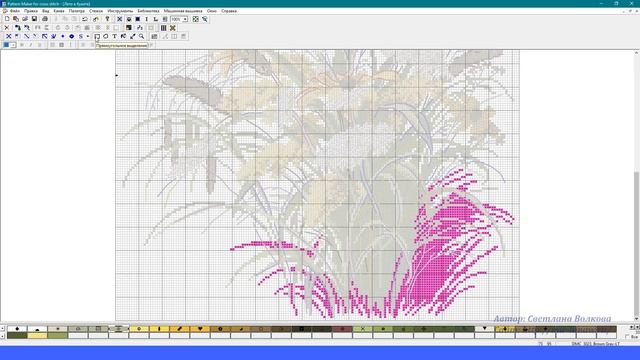Open the blue color selector dropdown
Screen dimensions: 640x360
coord(13,45)
